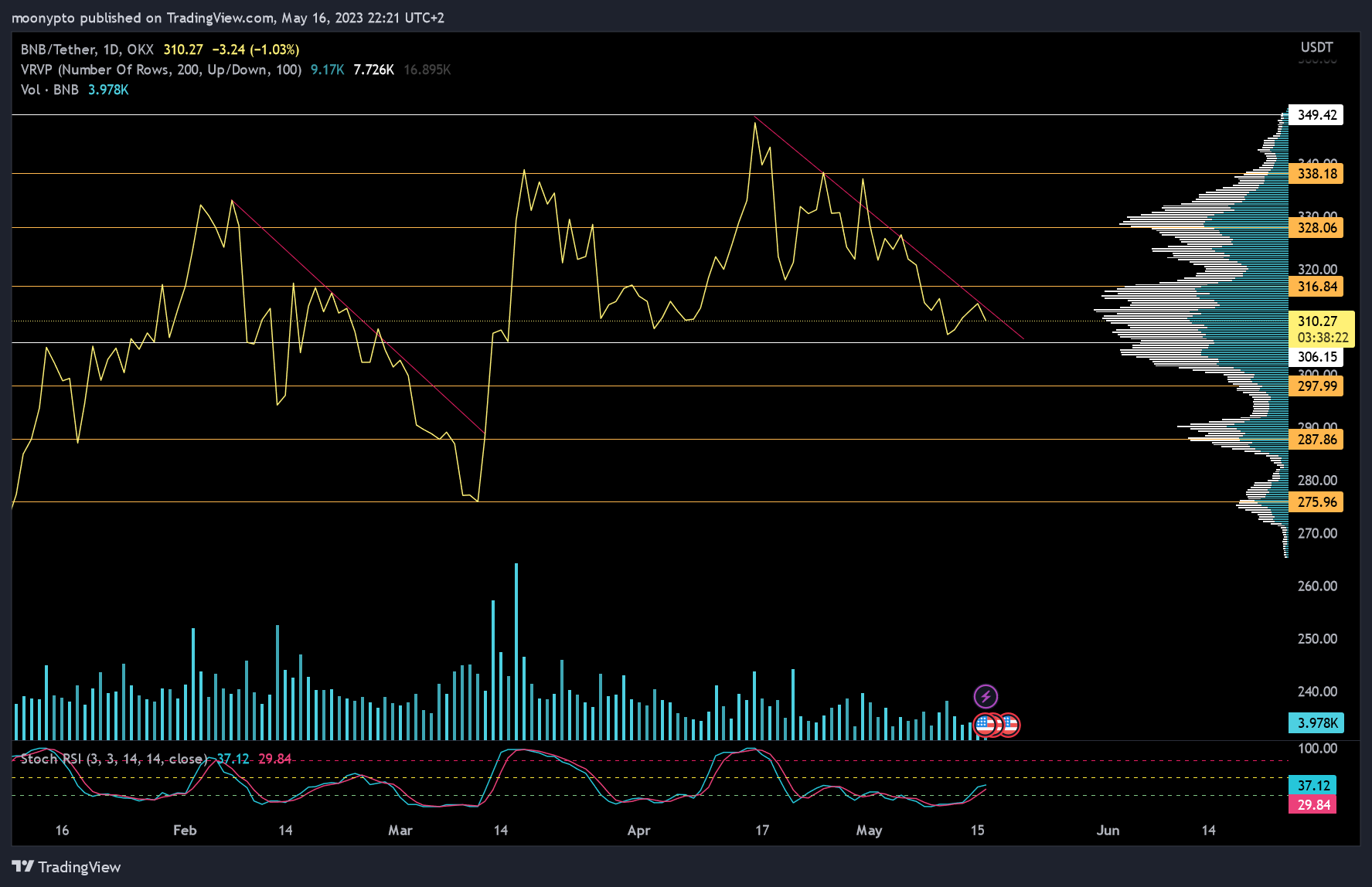Click the 280.00 price axis tick
This screenshot has width=1372, height=887.
[x=1317, y=481]
